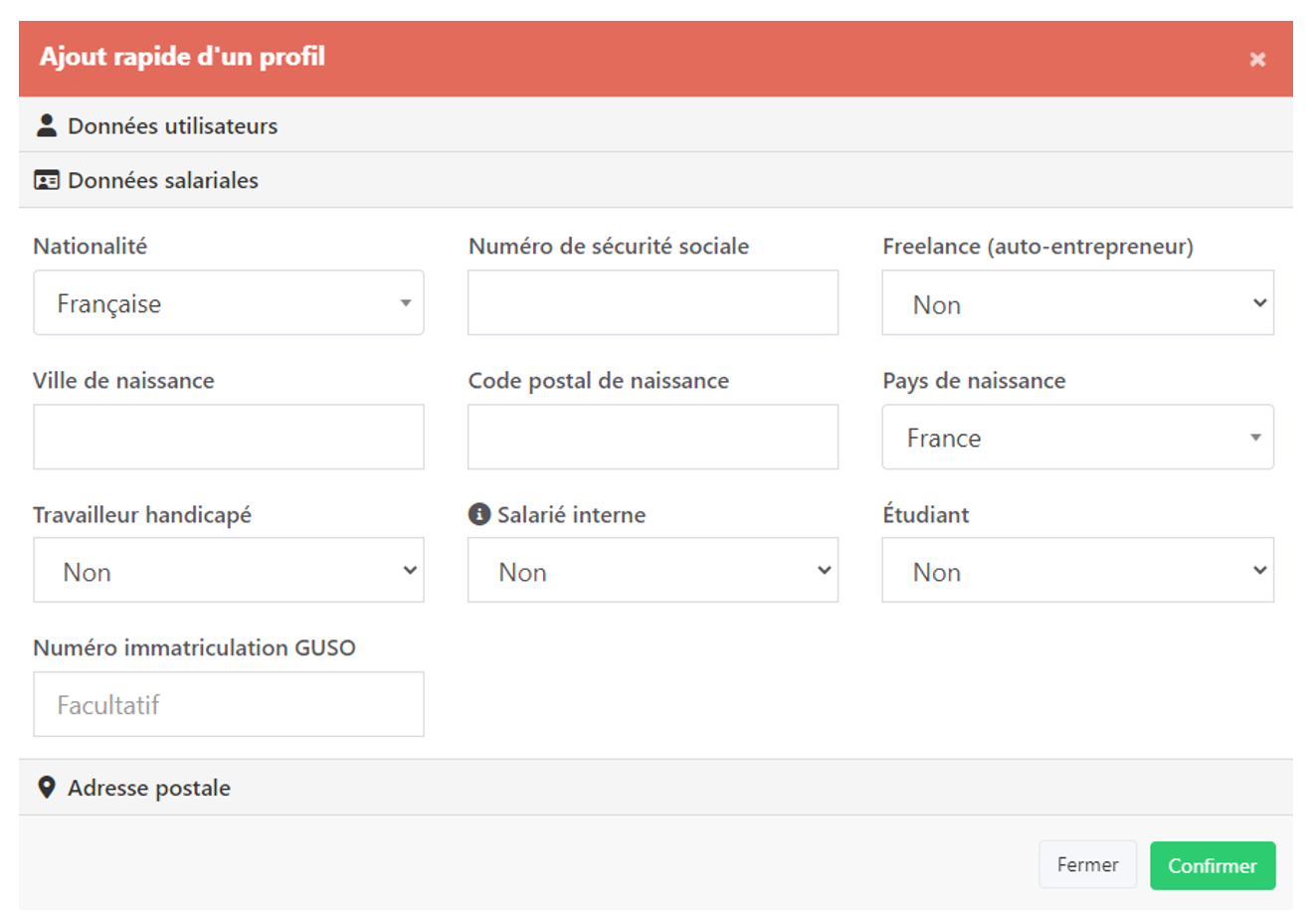Screen dimensions: 1316x912
Task: Open the Freelance (auto-entrepreneur) dropdown
Action: 1077,303
